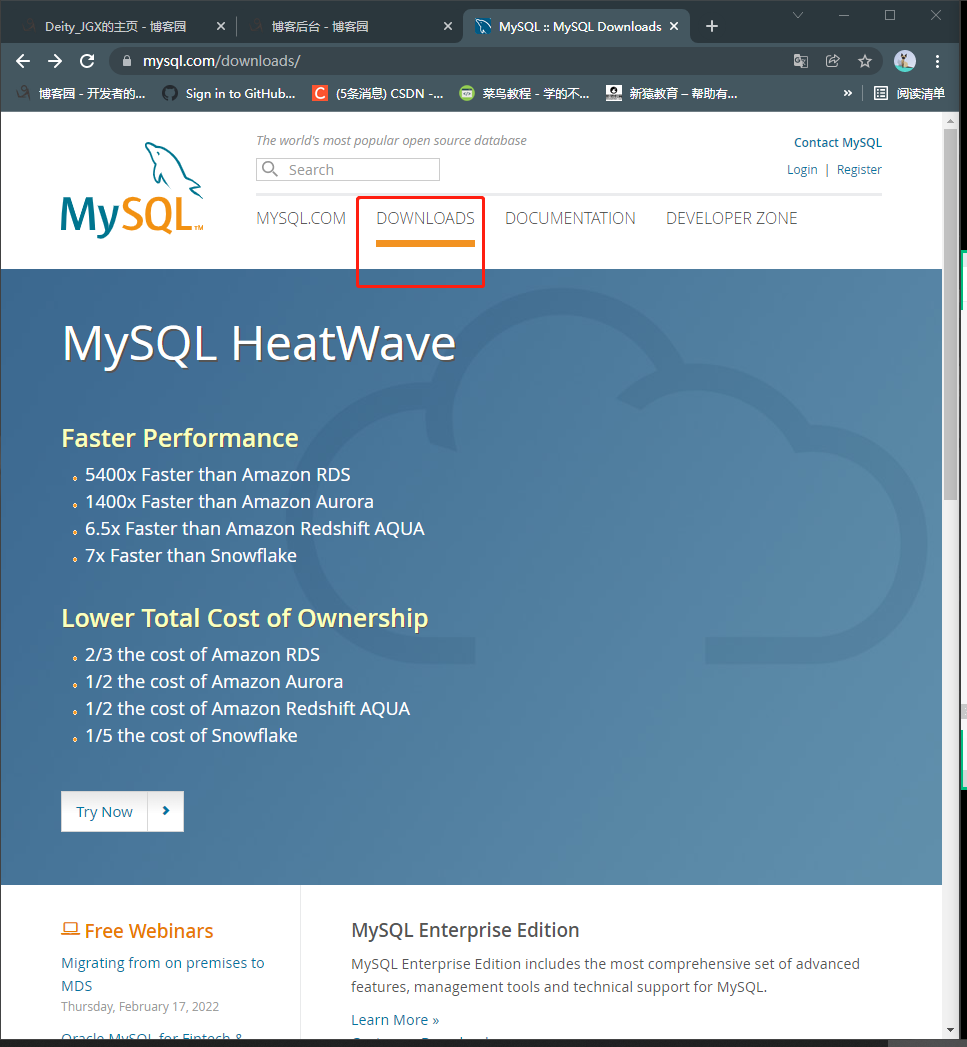Open Migrating from on premises webinar
967x1047 pixels.
pyautogui.click(x=163, y=974)
